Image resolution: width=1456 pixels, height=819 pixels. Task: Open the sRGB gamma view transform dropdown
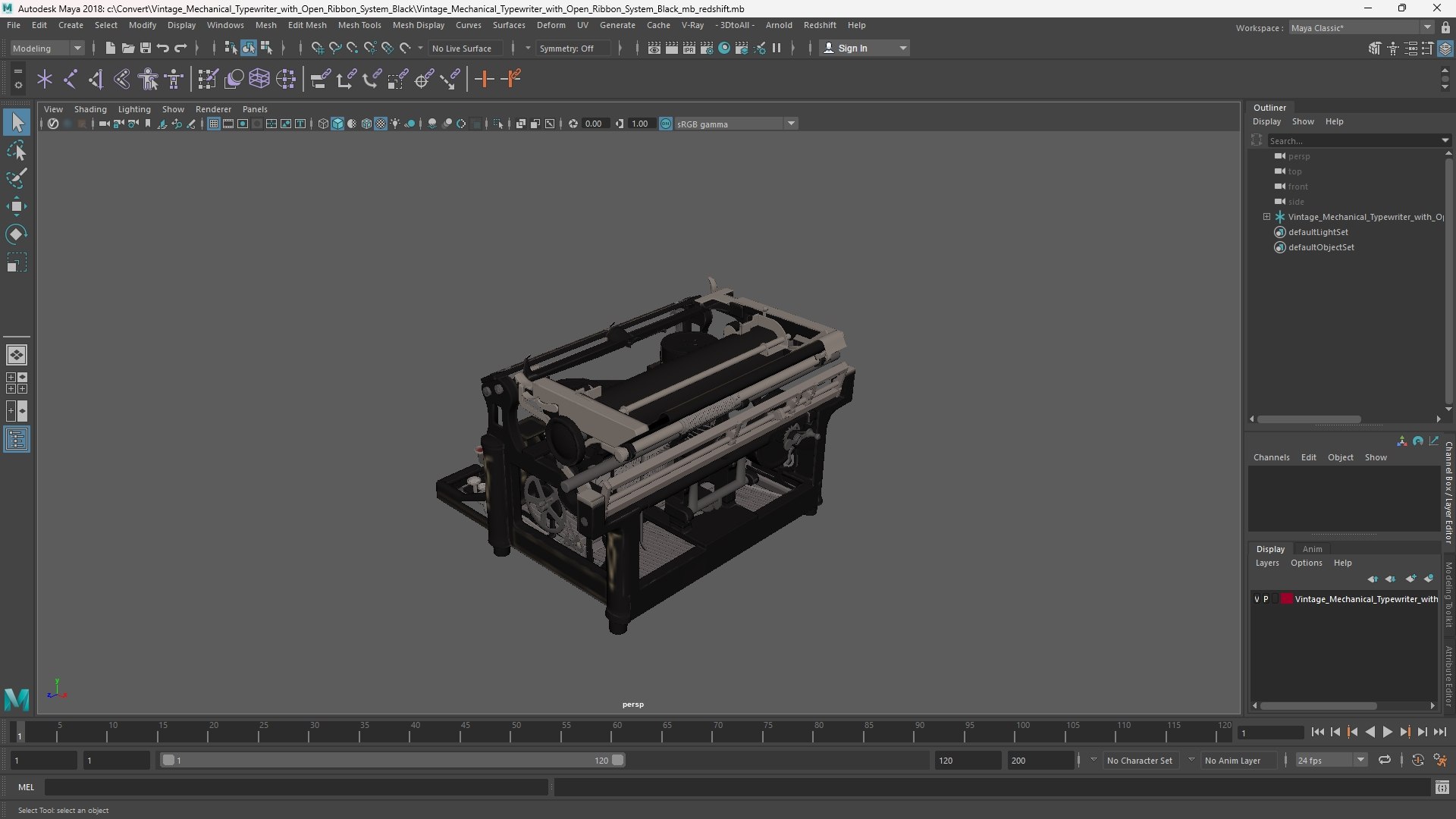[735, 124]
